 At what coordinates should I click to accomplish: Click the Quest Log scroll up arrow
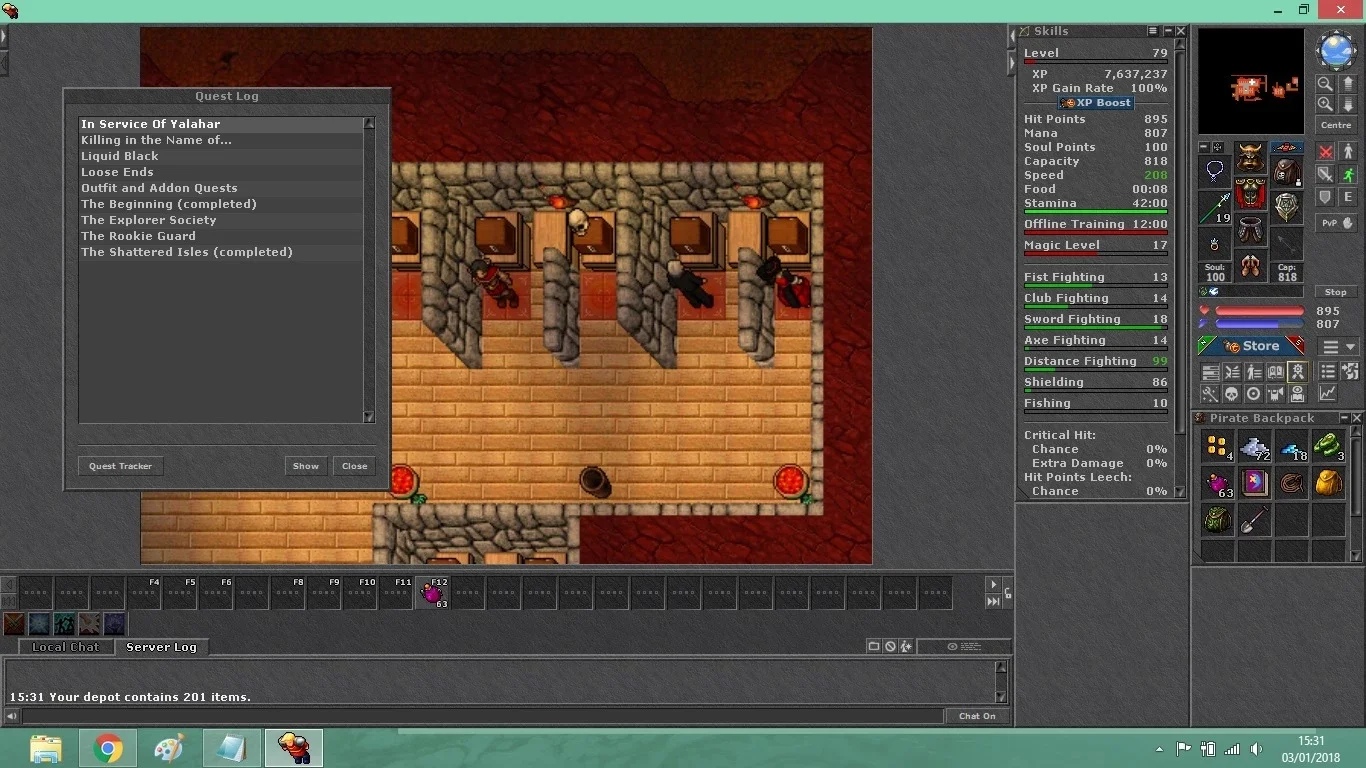[x=368, y=123]
